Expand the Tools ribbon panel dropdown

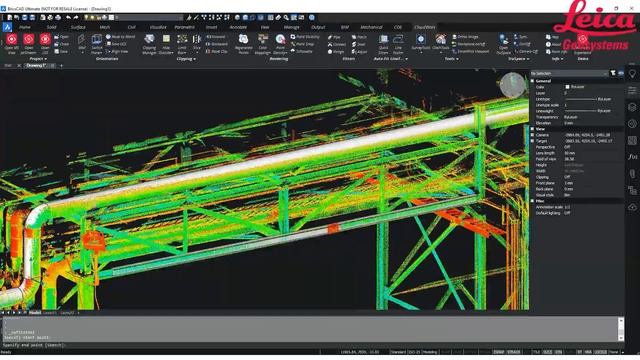(451, 59)
